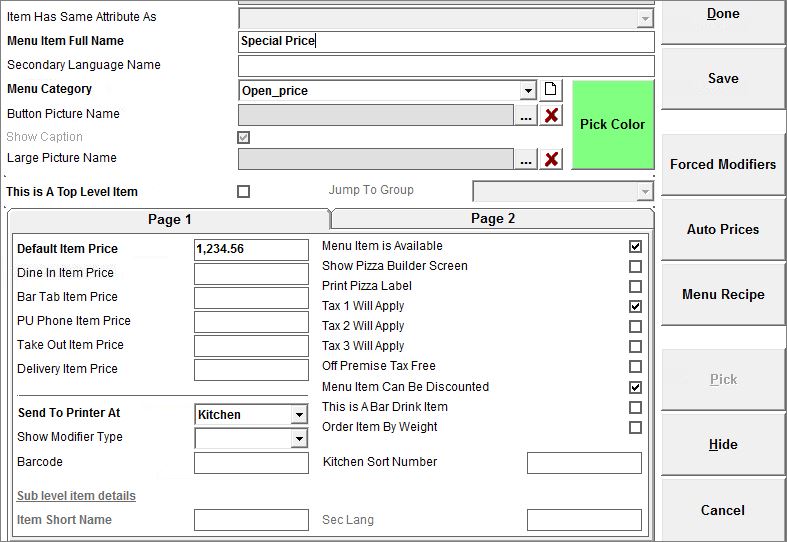Viewport: 787px width, 542px height.
Task: Check Off Premise Tax Free
Action: coord(635,366)
